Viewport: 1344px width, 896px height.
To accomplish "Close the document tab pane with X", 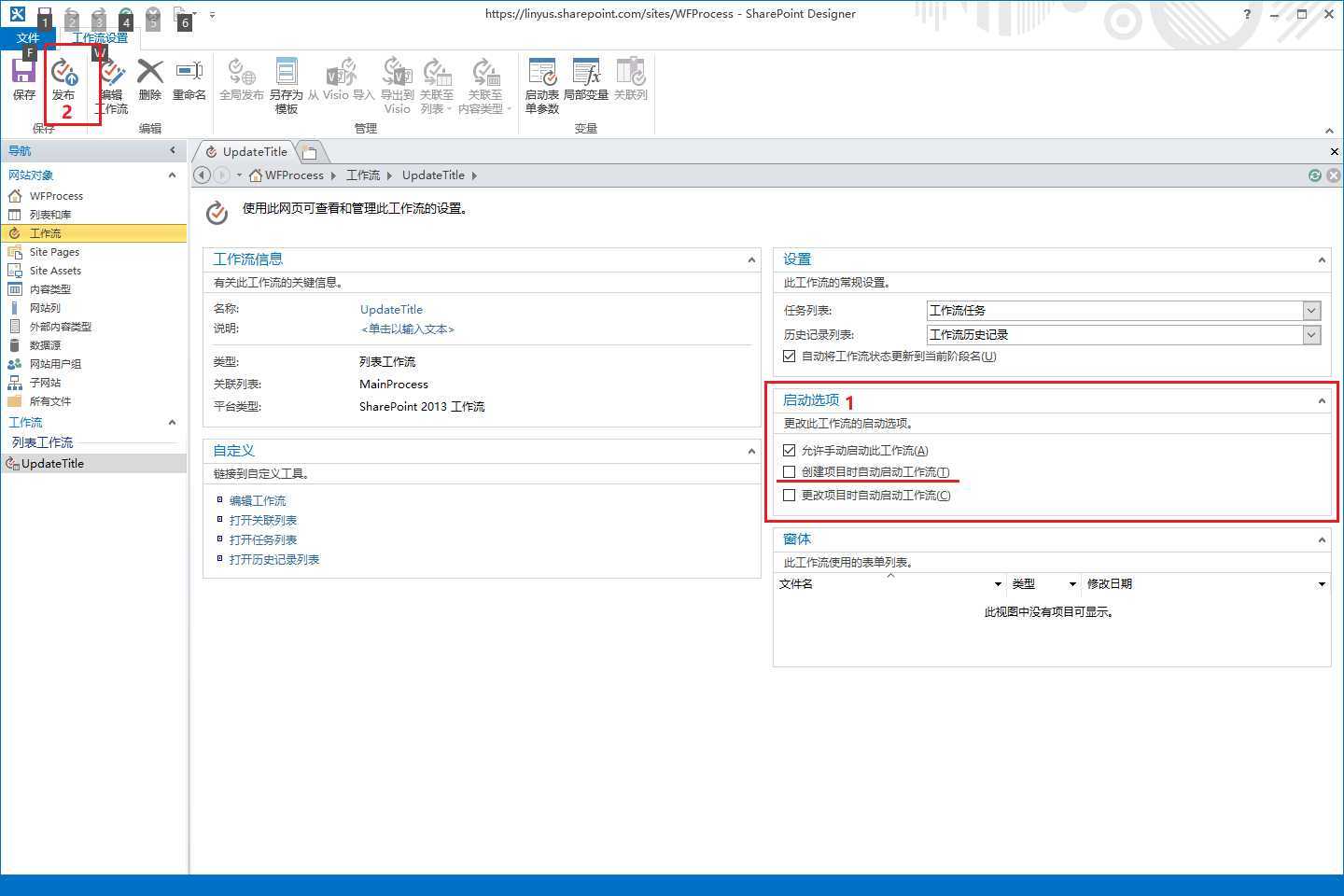I will coord(1335,151).
